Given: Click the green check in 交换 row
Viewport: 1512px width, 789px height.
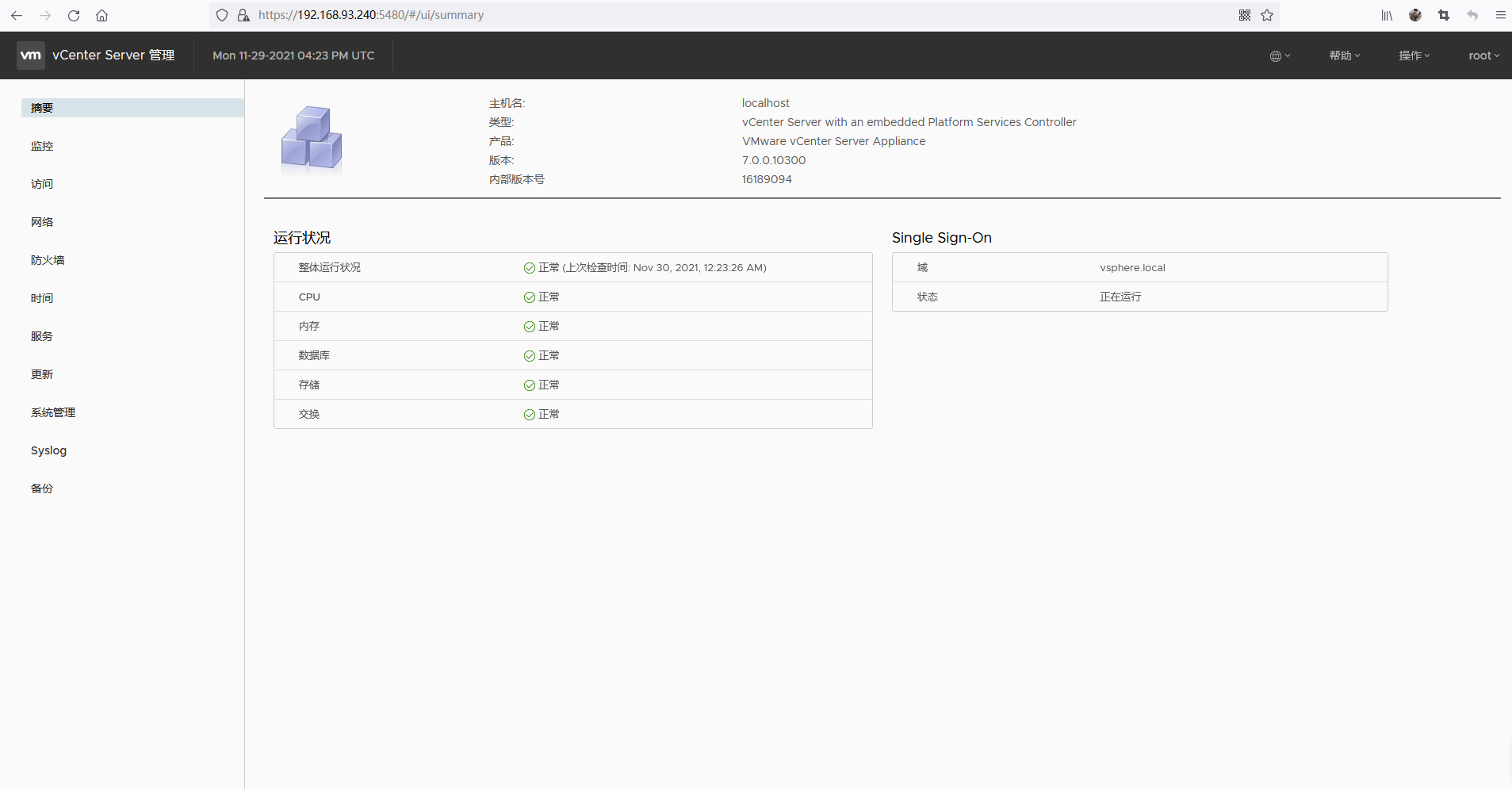Looking at the screenshot, I should (530, 415).
